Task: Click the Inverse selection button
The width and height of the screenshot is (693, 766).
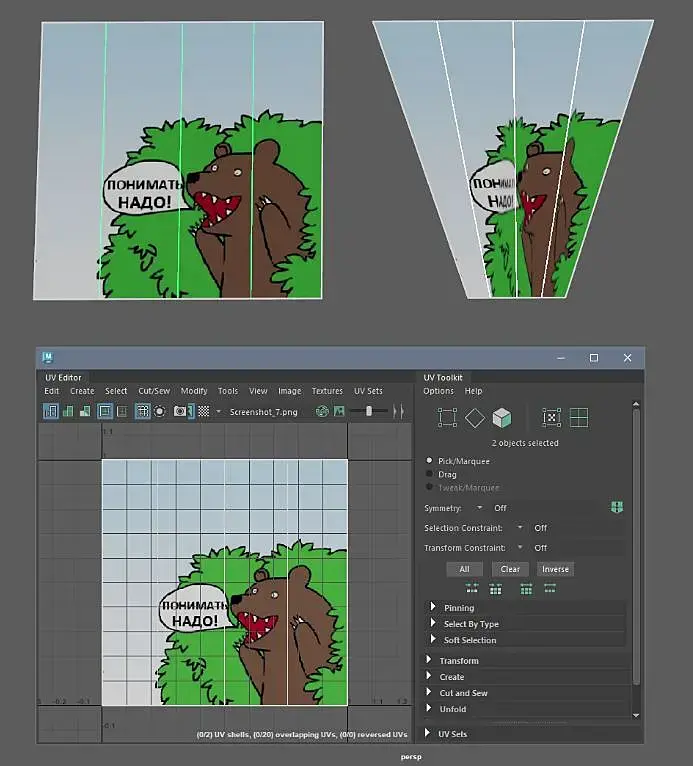Action: pyautogui.click(x=555, y=569)
